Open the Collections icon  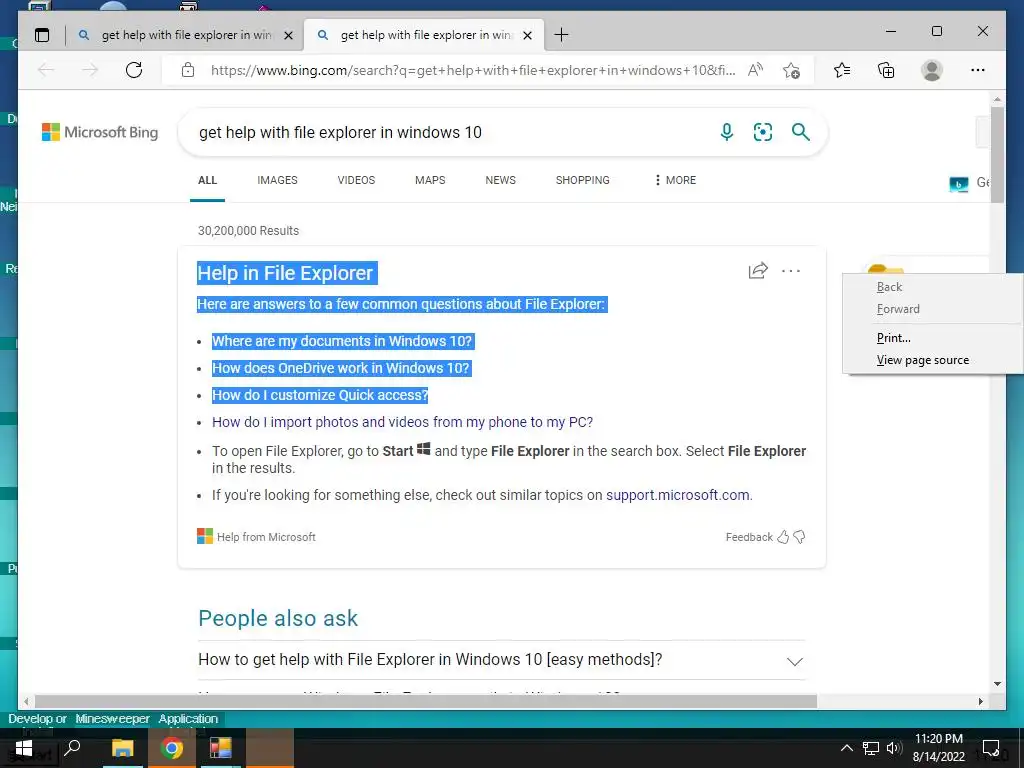pyautogui.click(x=886, y=70)
